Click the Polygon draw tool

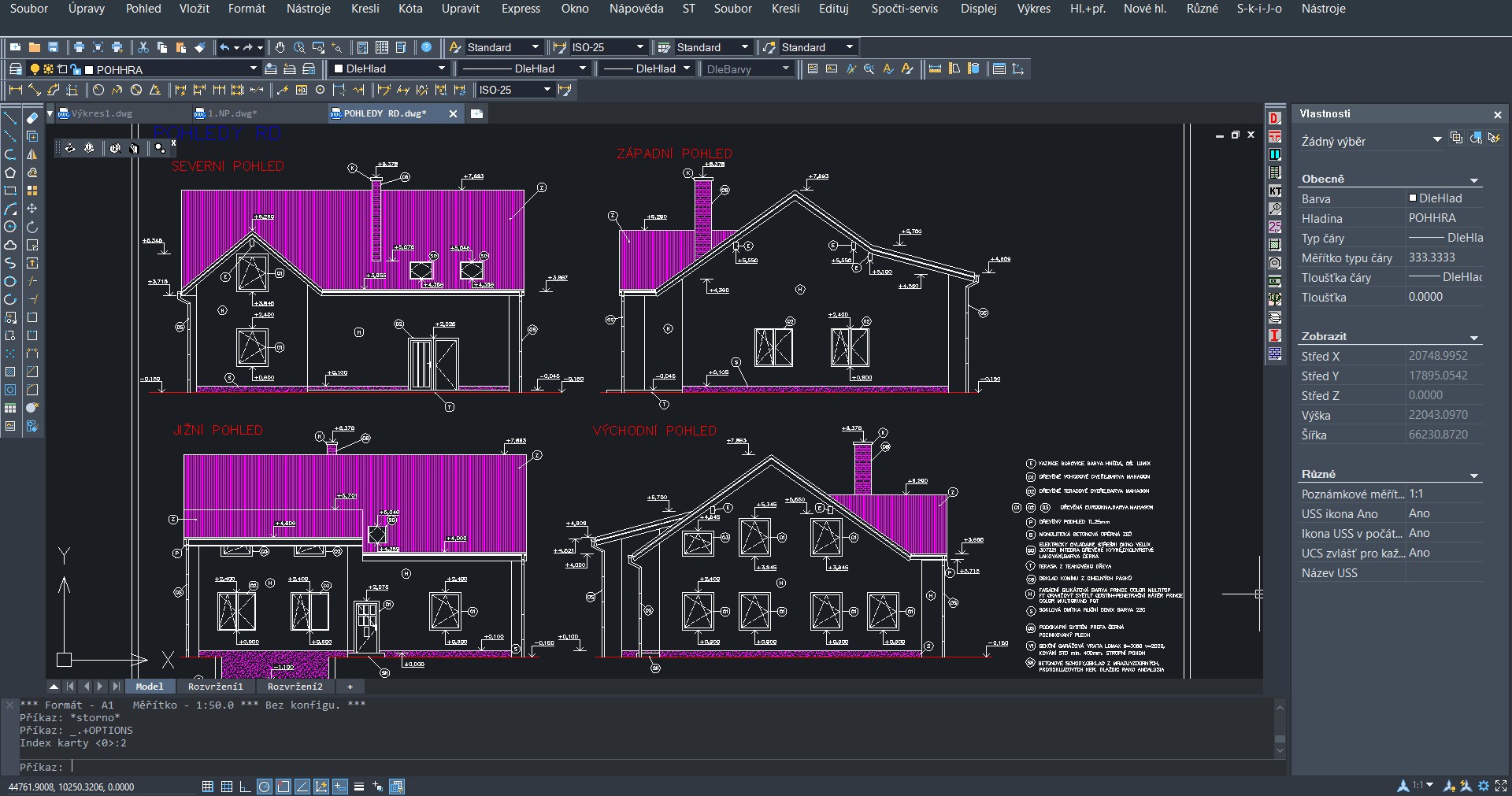[10, 172]
